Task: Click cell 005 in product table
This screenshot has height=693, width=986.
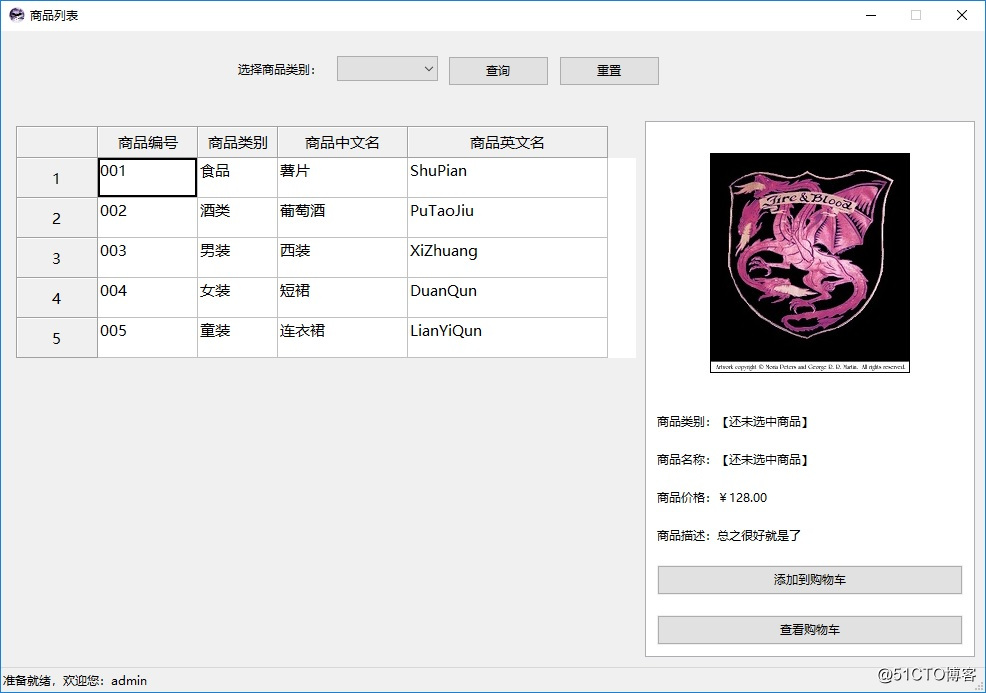Action: coord(148,338)
